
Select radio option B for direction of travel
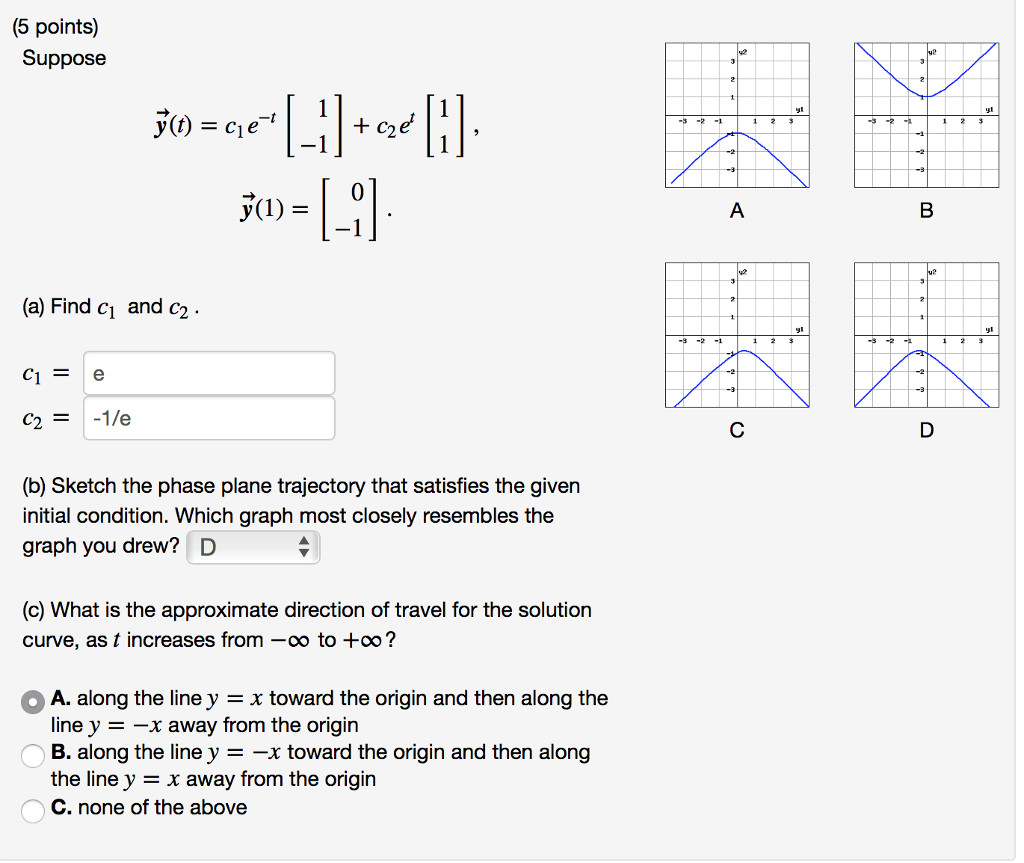tap(29, 756)
